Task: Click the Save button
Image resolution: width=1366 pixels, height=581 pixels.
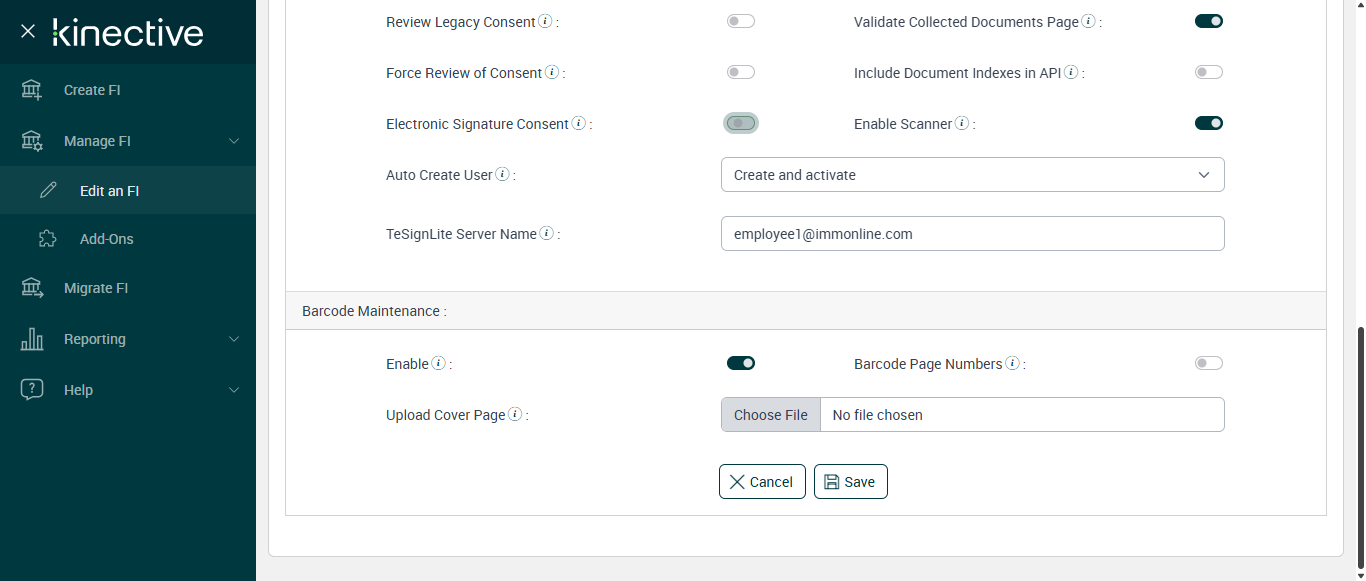Action: point(850,482)
